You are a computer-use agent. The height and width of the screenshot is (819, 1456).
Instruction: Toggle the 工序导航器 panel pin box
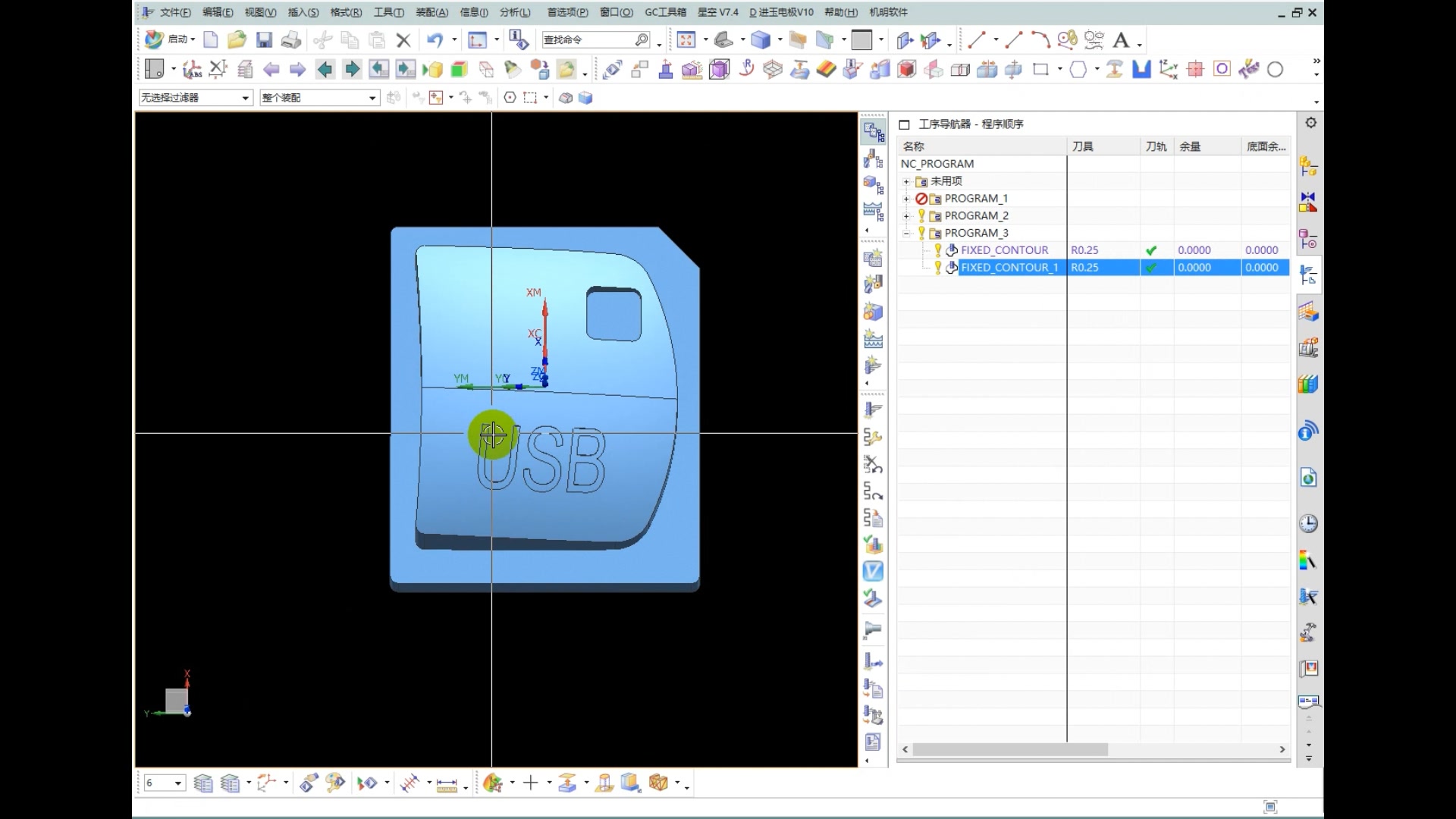(904, 124)
